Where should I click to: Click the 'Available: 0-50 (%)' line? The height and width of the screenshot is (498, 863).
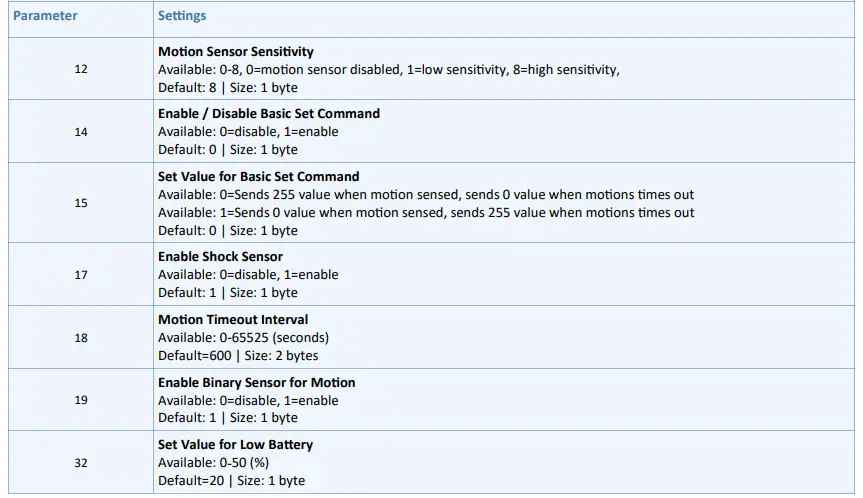[x=213, y=463]
